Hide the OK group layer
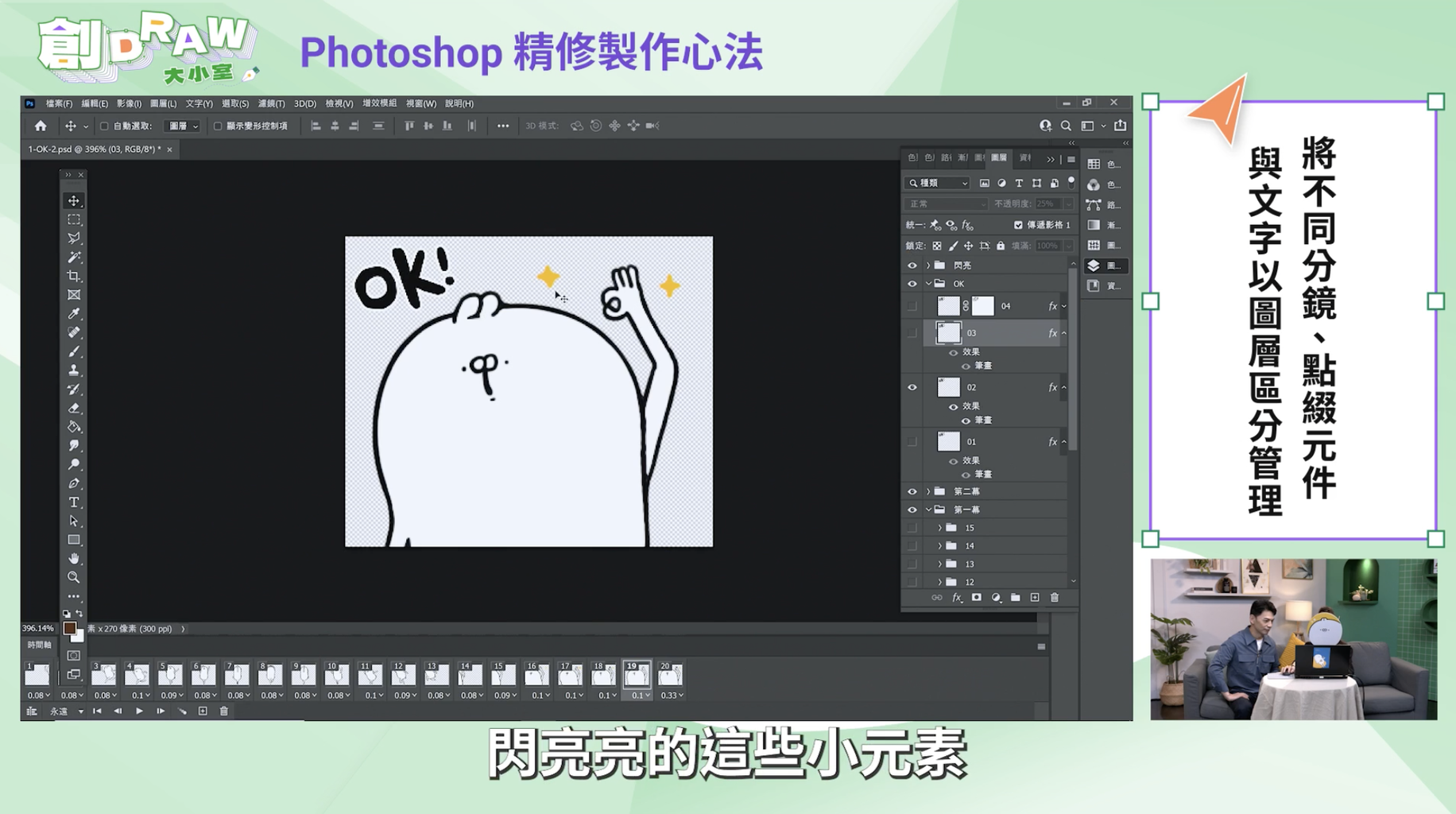Screen dimensions: 1456x814 pos(912,284)
